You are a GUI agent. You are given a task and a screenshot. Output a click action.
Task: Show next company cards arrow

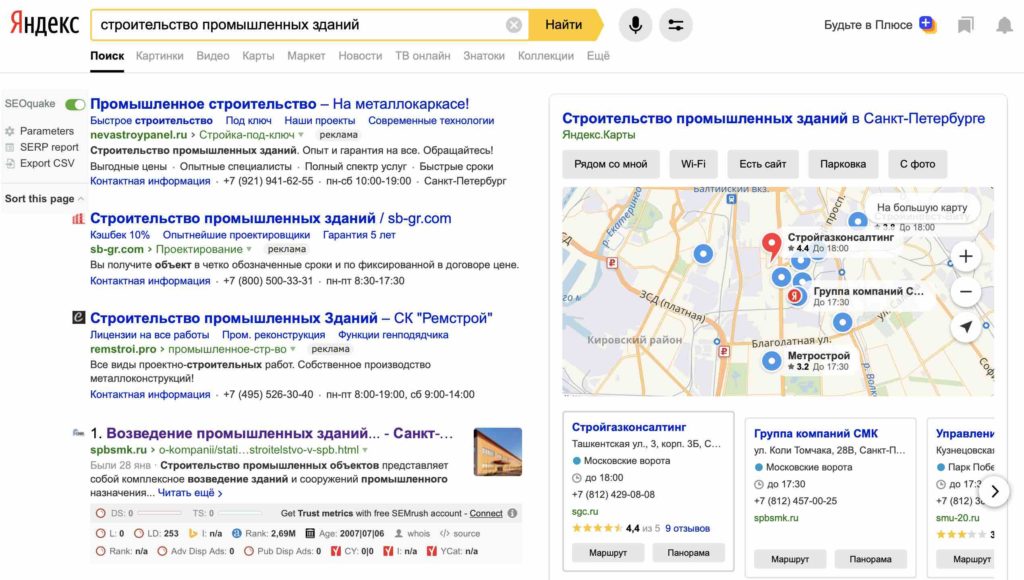pos(995,491)
